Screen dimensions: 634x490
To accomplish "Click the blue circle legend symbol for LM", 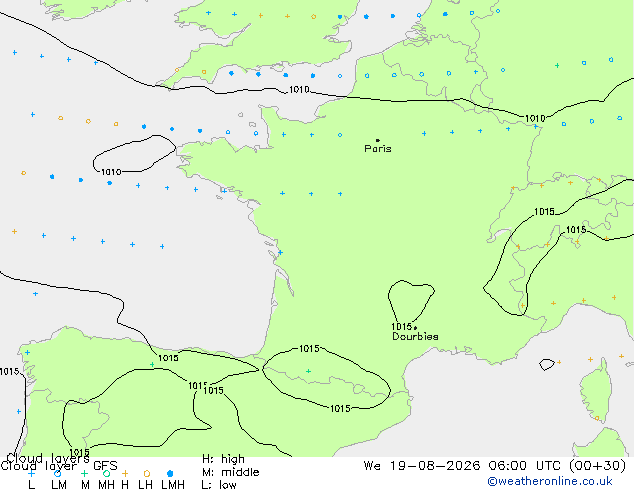I will [x=57, y=473].
